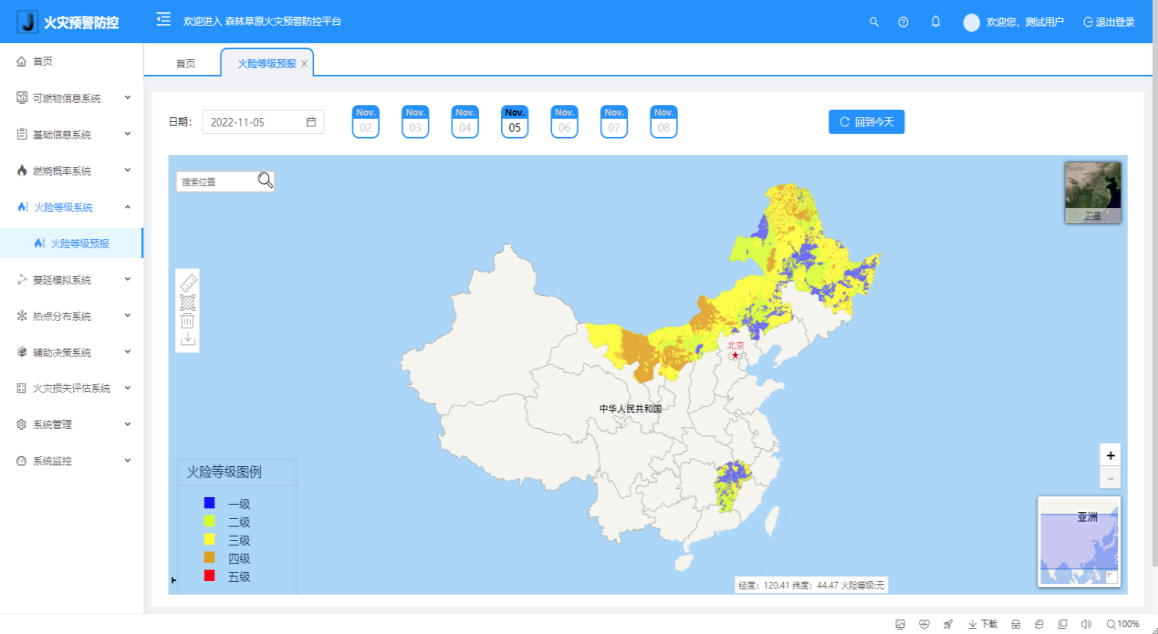Open the notification bell in header
Viewport: 1158px width, 634px height.
coord(936,21)
